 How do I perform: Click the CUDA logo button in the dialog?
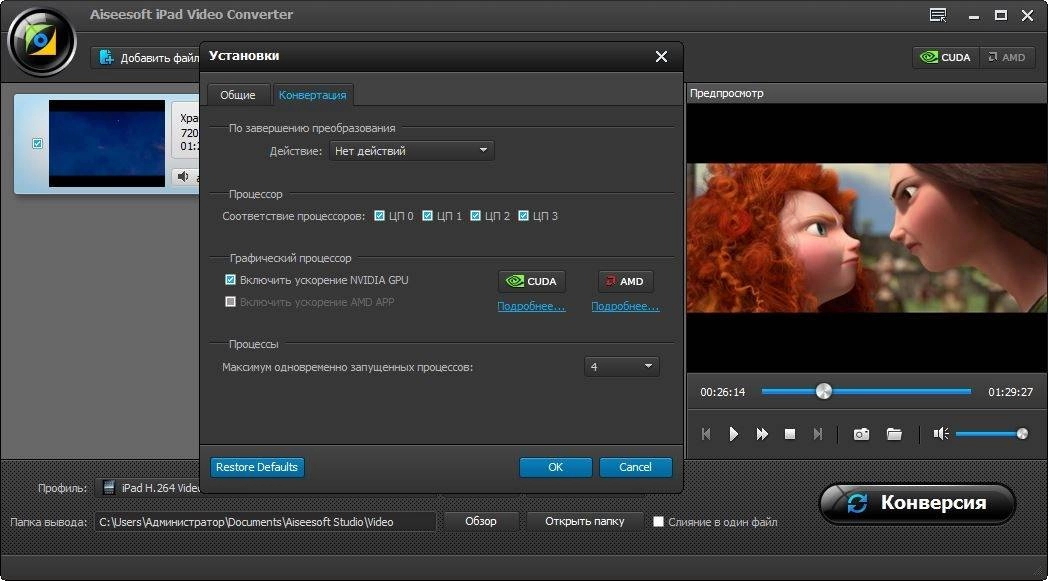(x=531, y=281)
